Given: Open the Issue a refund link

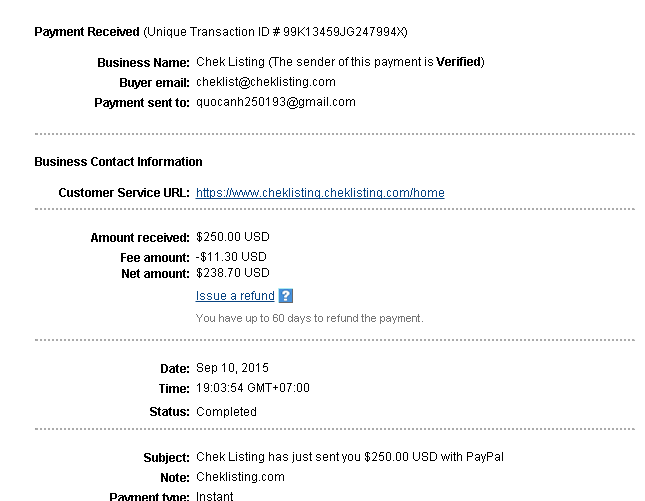Looking at the screenshot, I should point(235,296).
